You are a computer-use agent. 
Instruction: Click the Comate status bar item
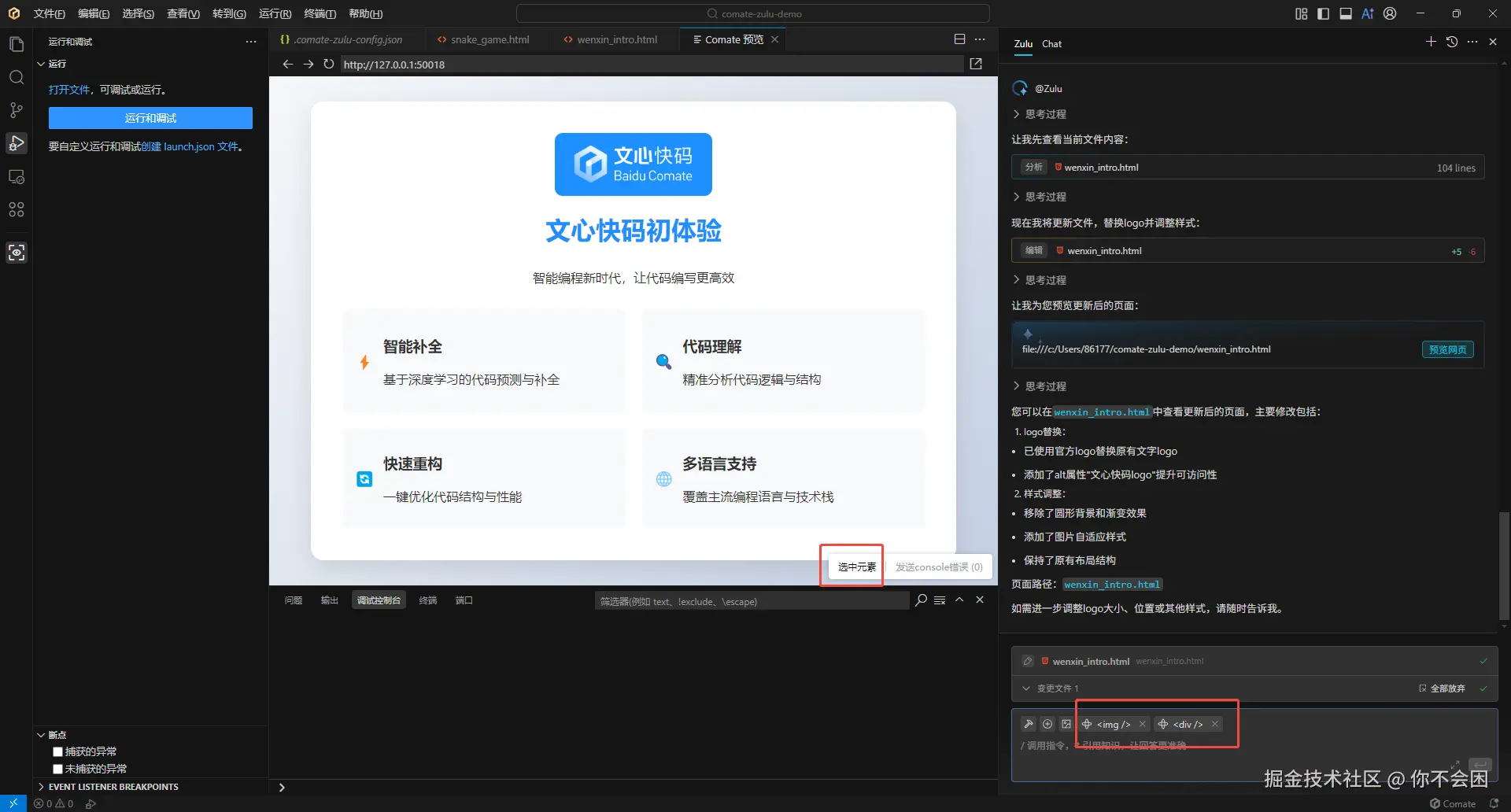coord(1453,804)
